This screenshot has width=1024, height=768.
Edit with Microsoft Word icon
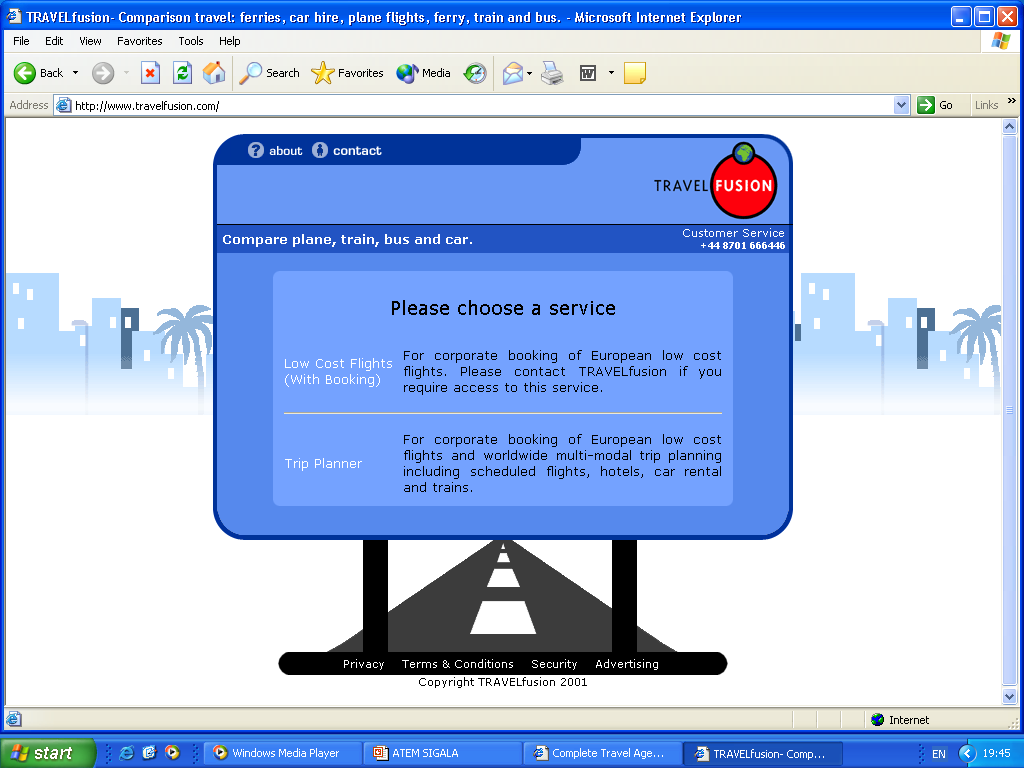pos(588,73)
